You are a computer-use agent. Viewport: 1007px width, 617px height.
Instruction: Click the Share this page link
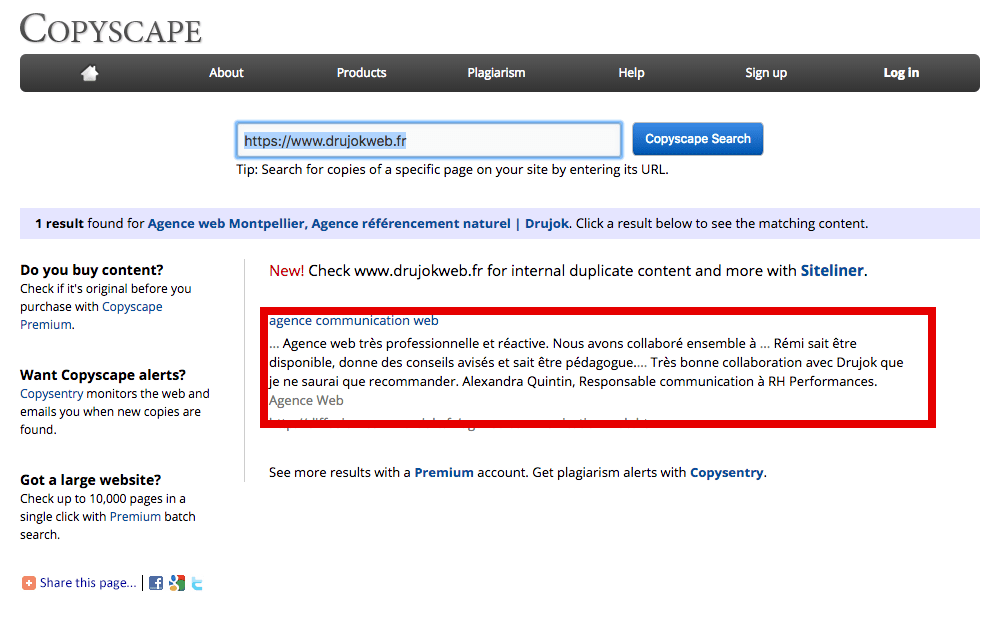[88, 583]
